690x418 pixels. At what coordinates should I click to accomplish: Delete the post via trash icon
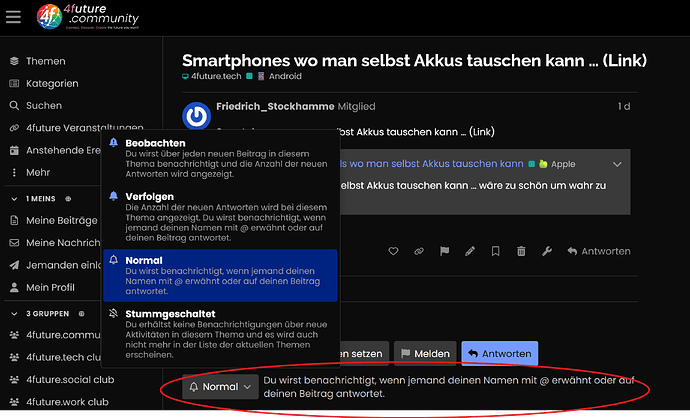coord(521,251)
